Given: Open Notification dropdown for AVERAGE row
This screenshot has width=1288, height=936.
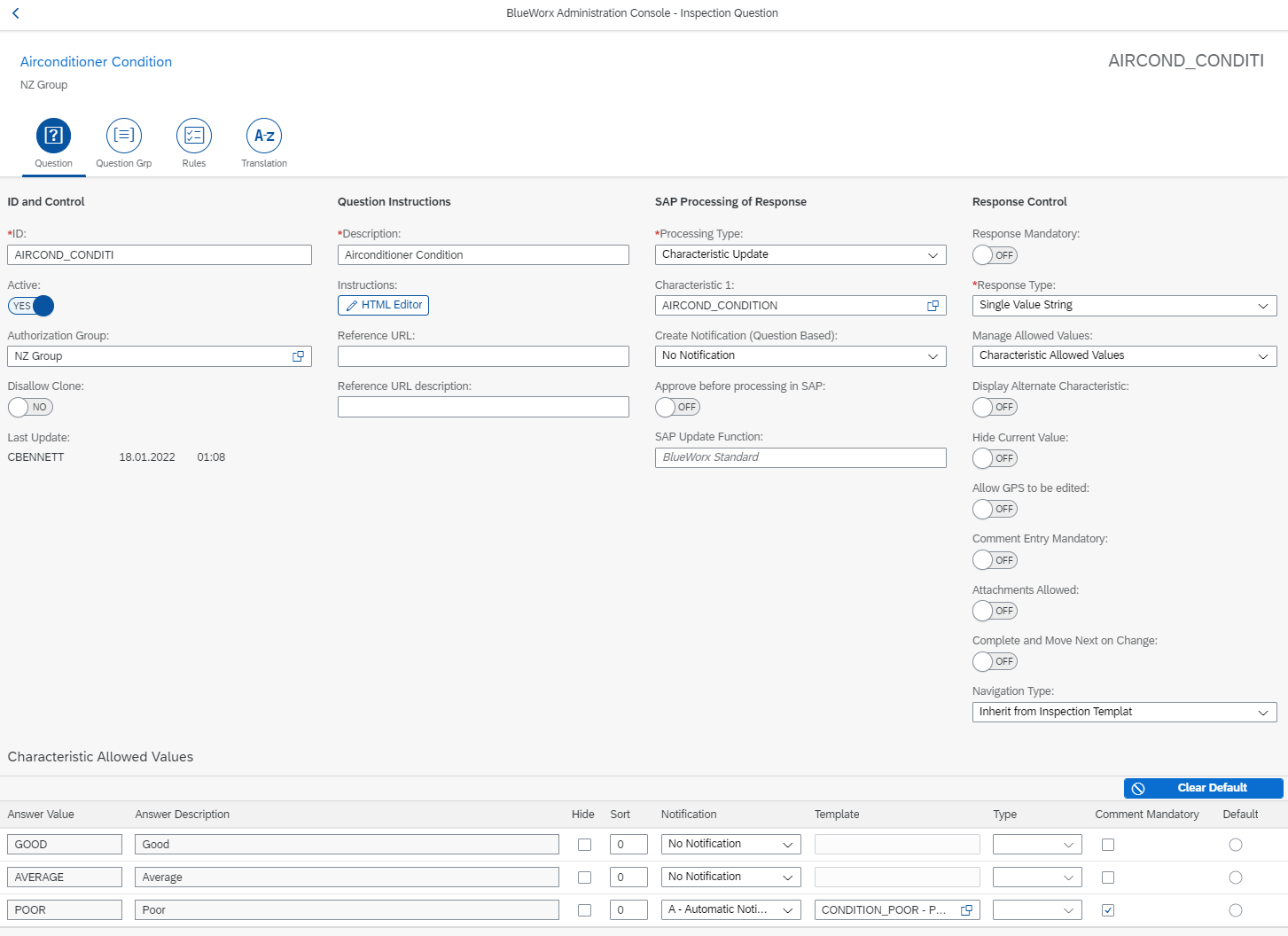Looking at the screenshot, I should pos(731,877).
